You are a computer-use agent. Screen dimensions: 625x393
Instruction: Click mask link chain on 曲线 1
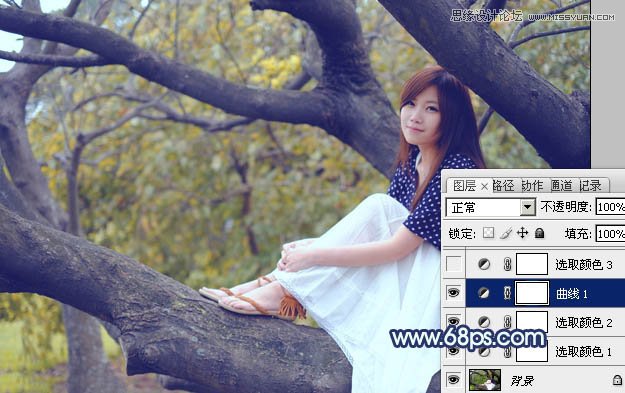tap(507, 293)
